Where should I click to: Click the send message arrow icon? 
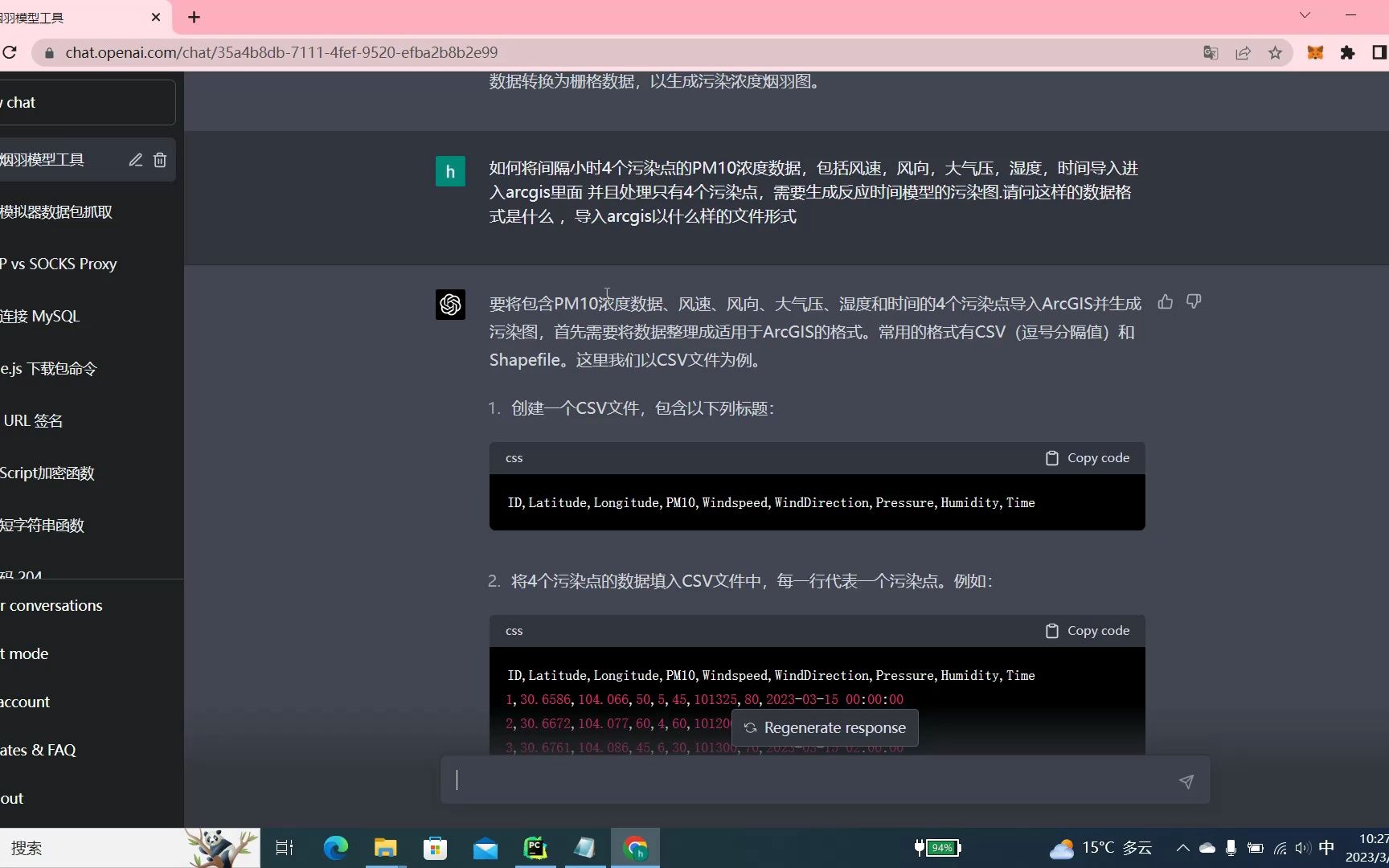coord(1186,781)
